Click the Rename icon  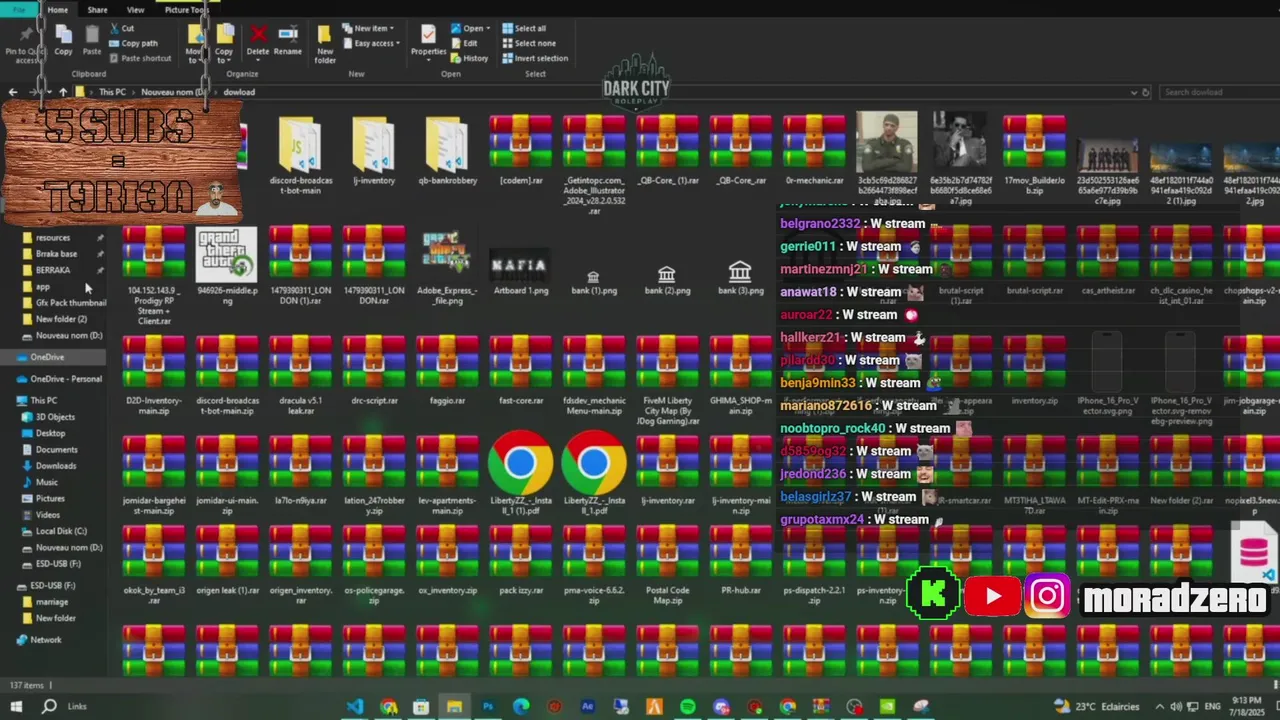(288, 36)
